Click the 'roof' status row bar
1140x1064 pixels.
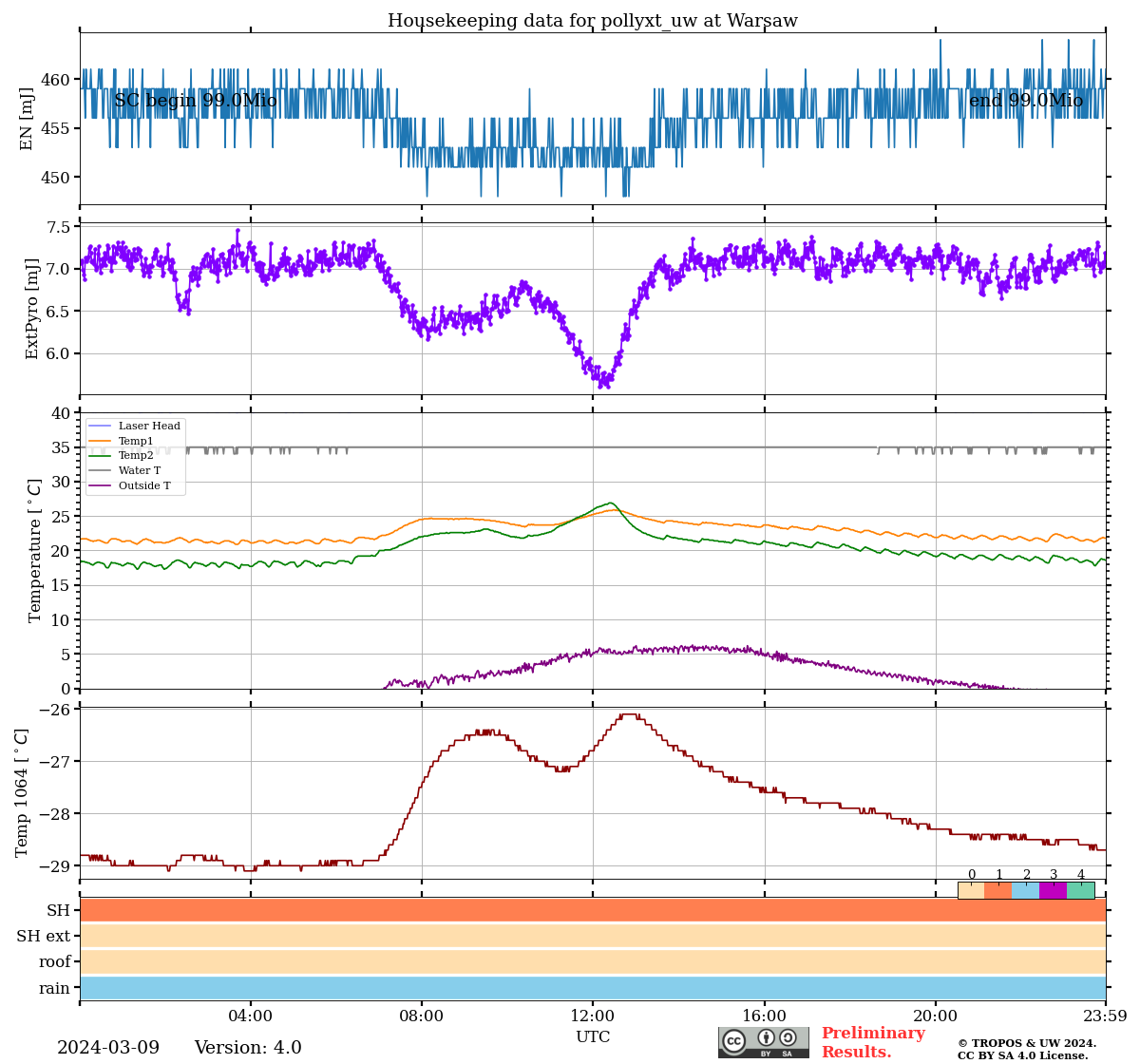pos(593,961)
